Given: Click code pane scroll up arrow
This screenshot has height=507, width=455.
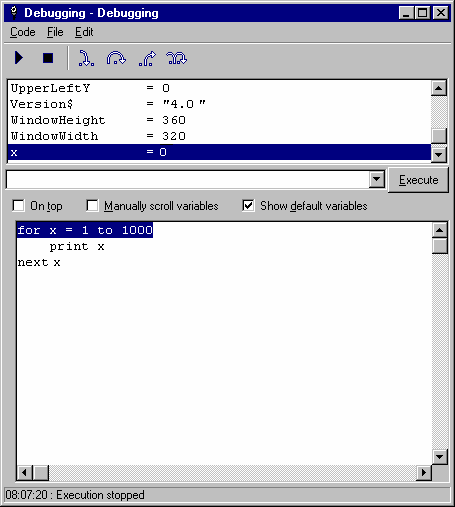Looking at the screenshot, I should pyautogui.click(x=440, y=230).
